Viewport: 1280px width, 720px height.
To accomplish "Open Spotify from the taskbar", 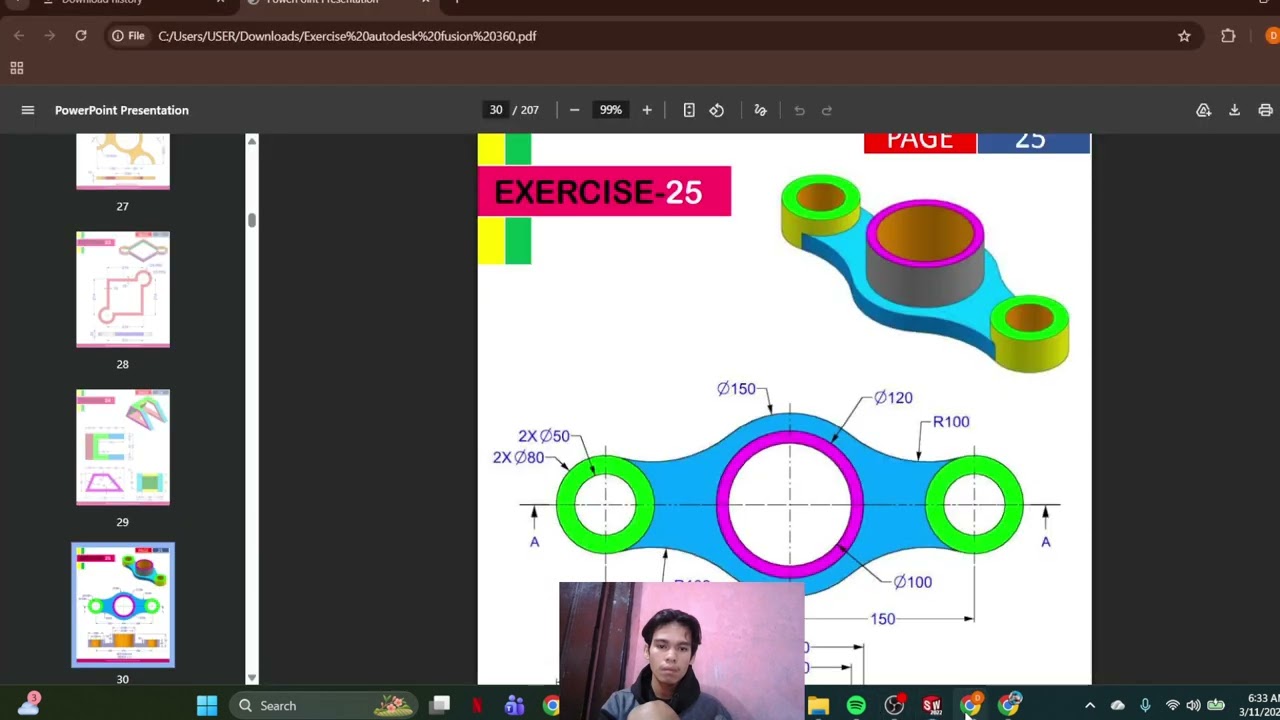I will pos(856,706).
